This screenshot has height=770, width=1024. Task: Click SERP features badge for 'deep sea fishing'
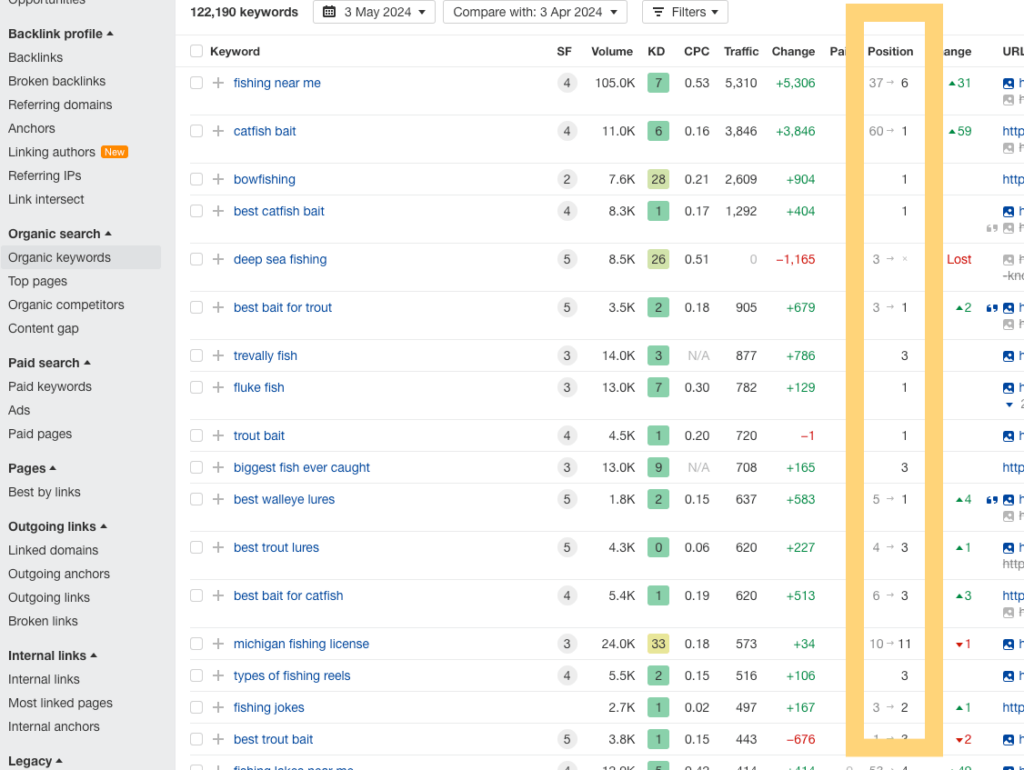click(x=567, y=259)
